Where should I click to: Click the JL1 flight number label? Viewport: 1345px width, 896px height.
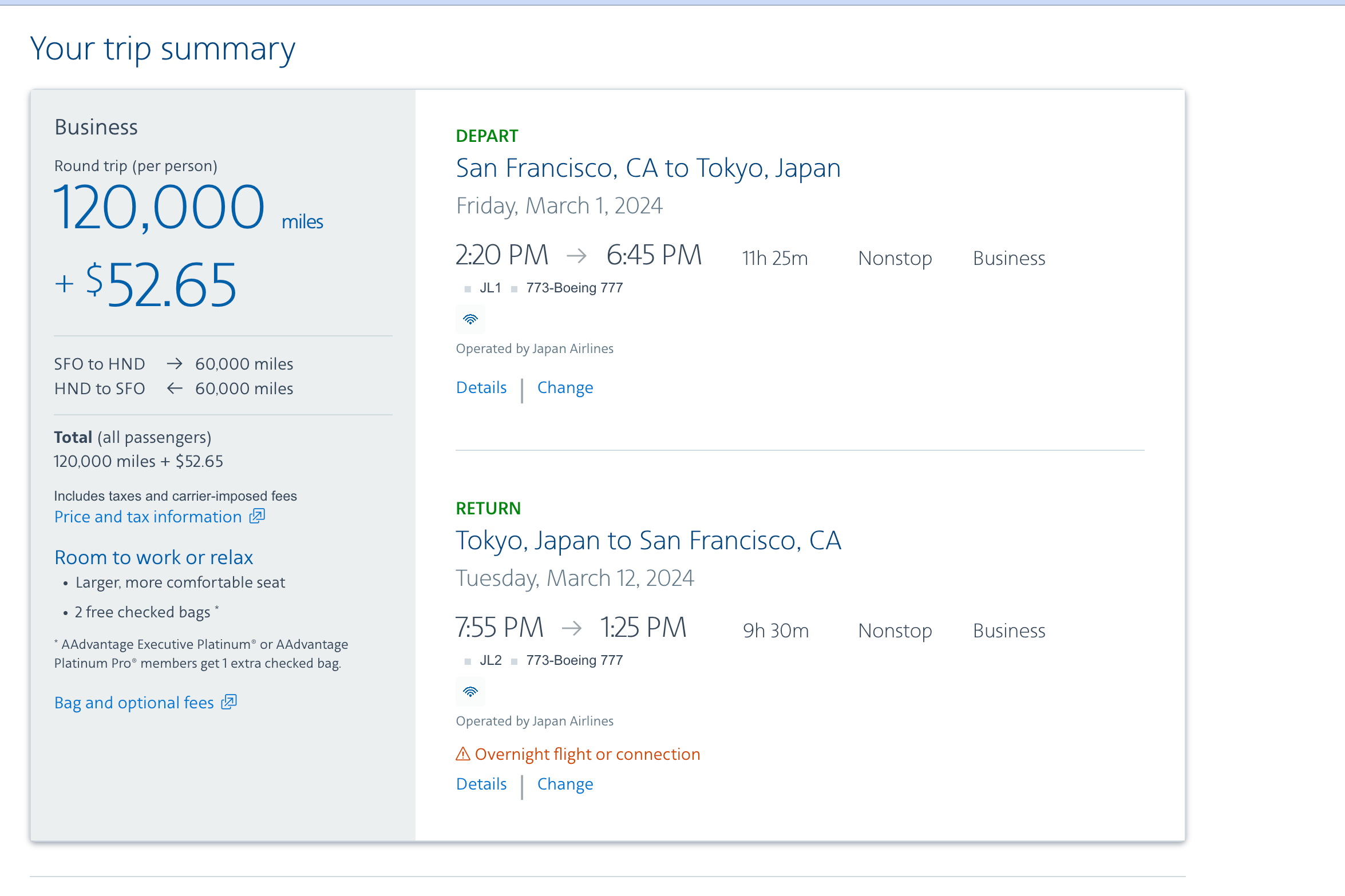click(x=490, y=288)
